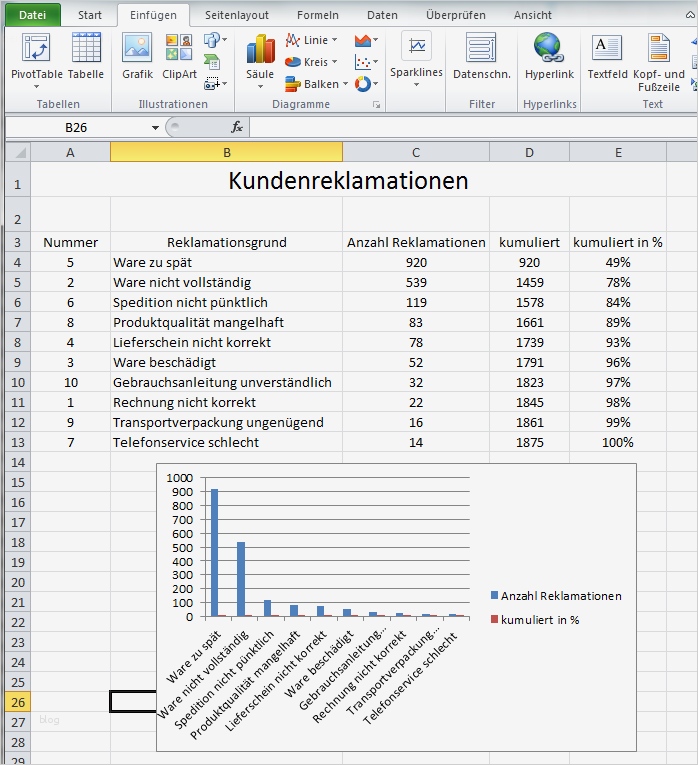Select the cell Ware nicht vollständig
The width and height of the screenshot is (698, 765).
click(226, 282)
